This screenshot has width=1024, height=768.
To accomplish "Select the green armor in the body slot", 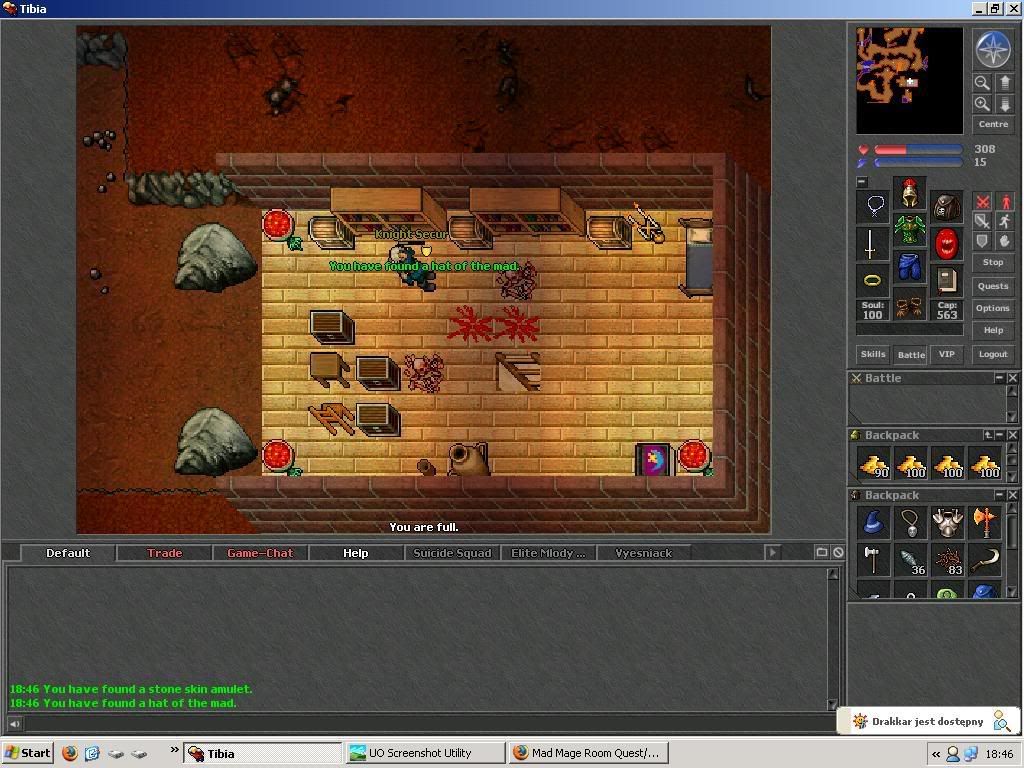I will coord(909,229).
